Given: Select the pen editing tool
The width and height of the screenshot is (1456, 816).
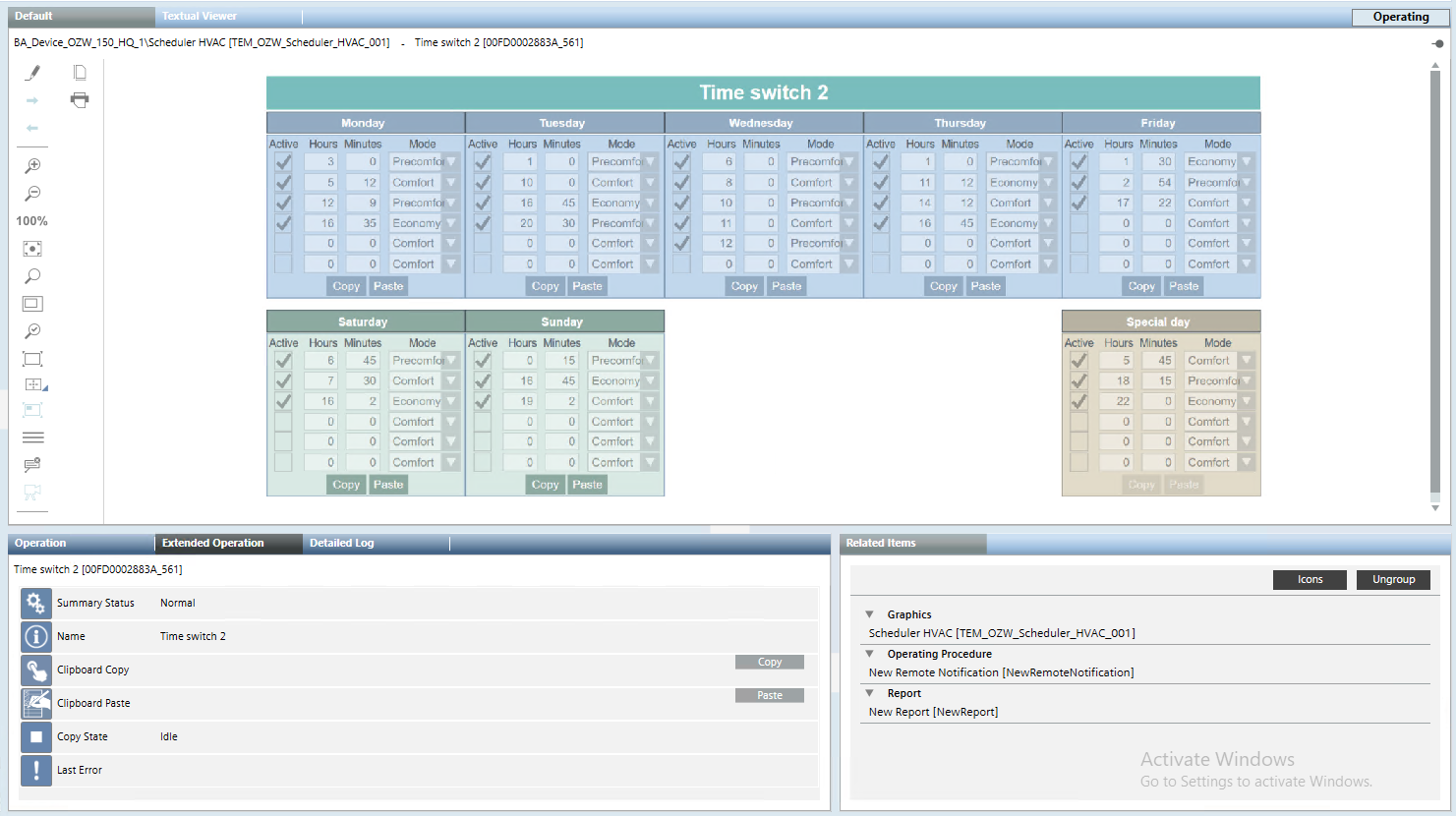Looking at the screenshot, I should click(x=32, y=72).
